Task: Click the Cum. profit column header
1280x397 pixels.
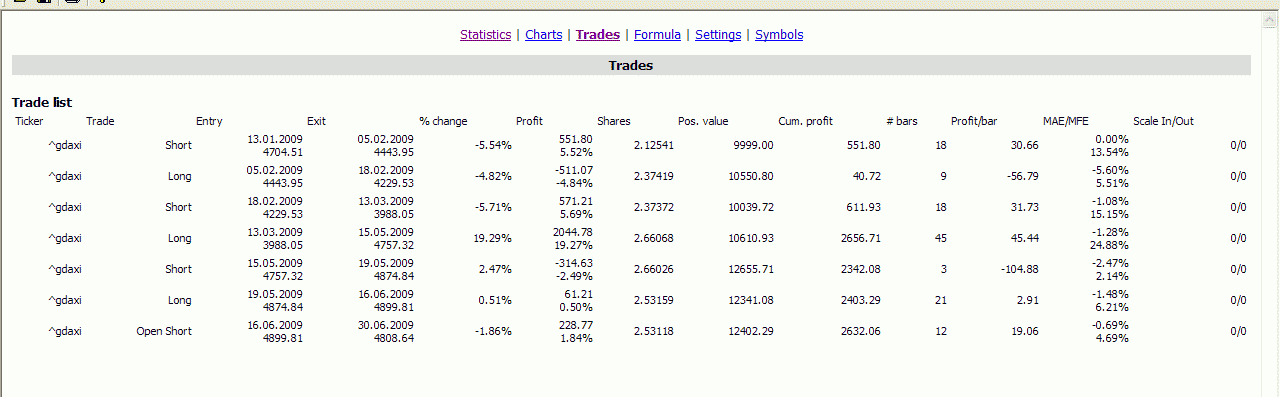Action: 805,122
